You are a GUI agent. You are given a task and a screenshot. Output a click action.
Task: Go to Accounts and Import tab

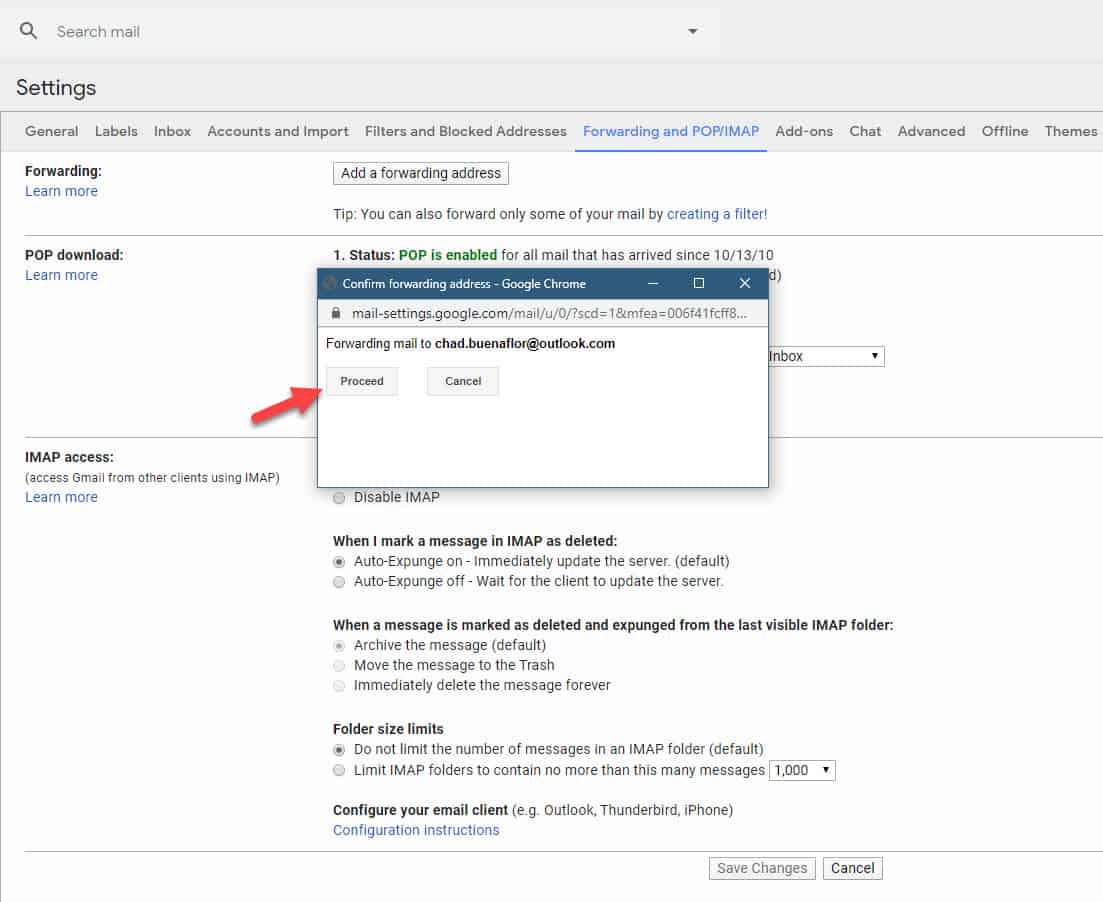[278, 131]
